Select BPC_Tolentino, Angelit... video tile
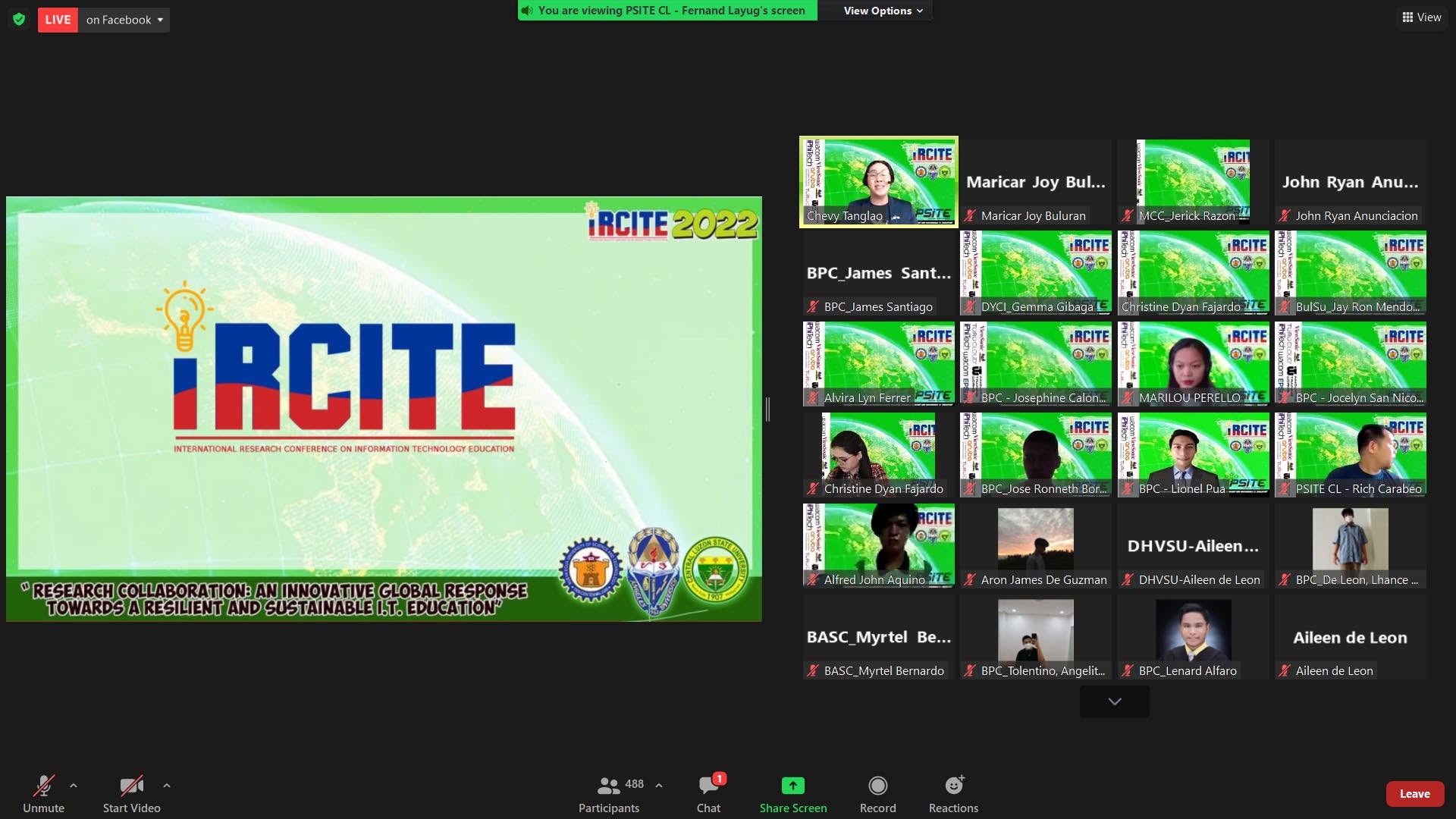The width and height of the screenshot is (1456, 819). (x=1036, y=637)
